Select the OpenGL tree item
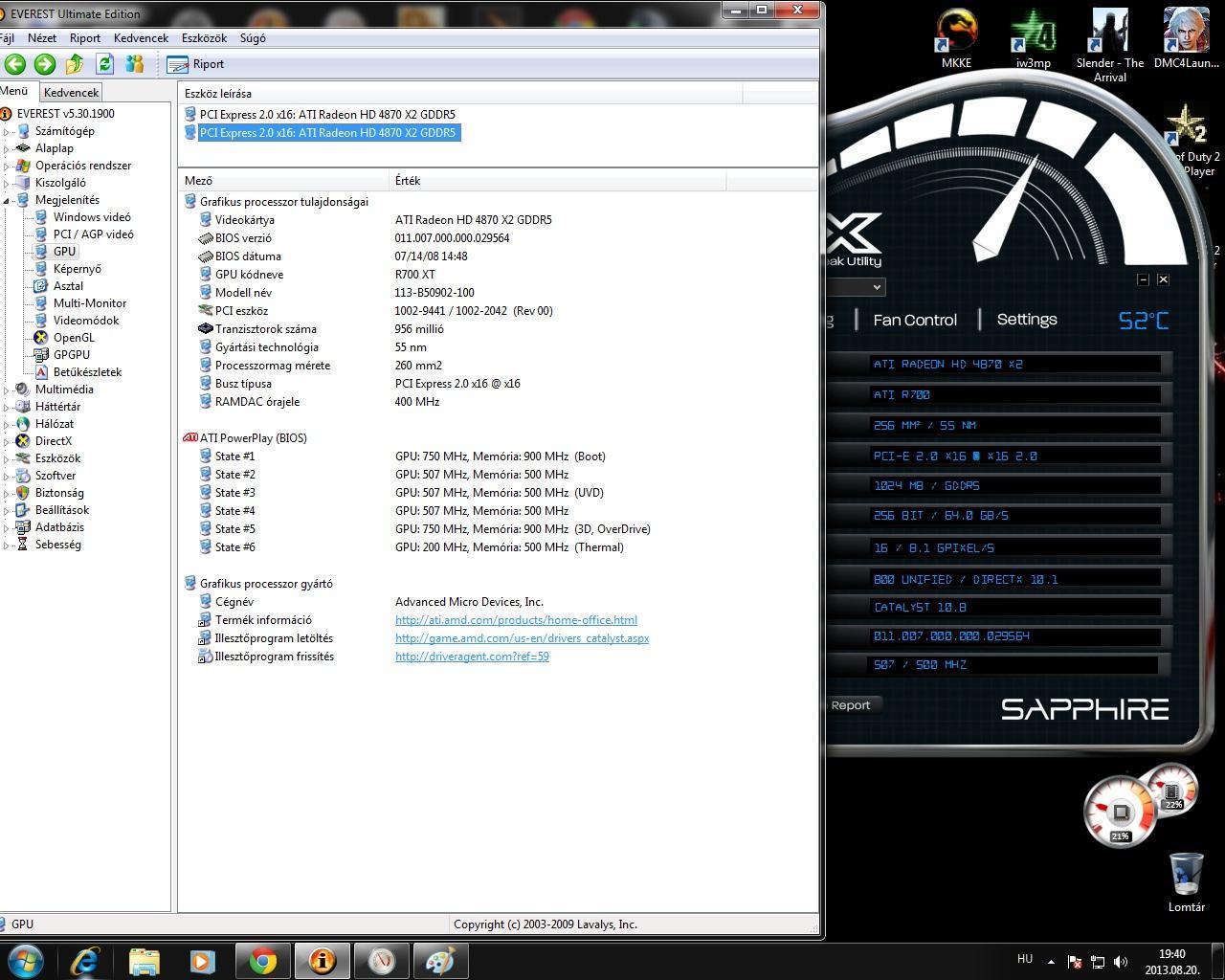 pyautogui.click(x=74, y=338)
